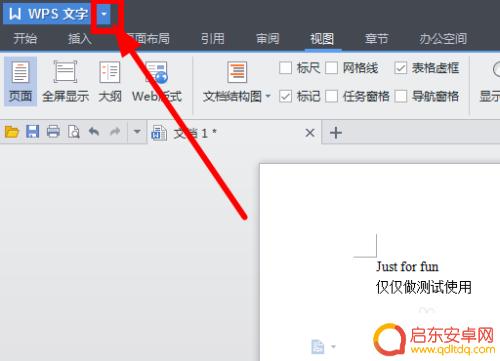The height and width of the screenshot is (361, 500).
Task: Go to the 章节 tab
Action: coord(376,39)
